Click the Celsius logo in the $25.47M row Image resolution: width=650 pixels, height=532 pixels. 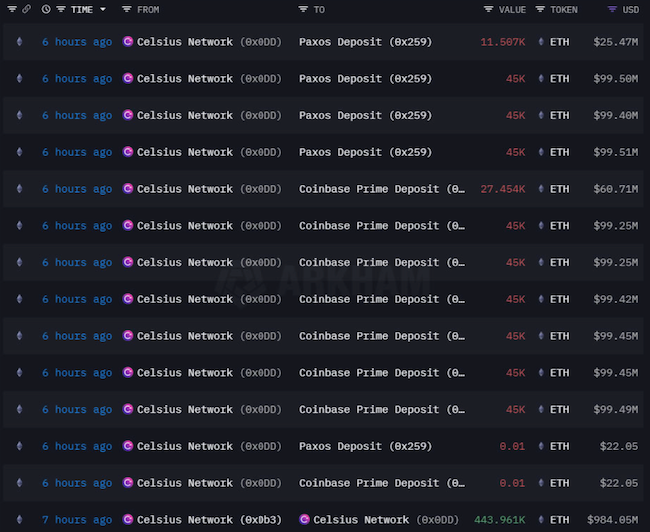(128, 41)
